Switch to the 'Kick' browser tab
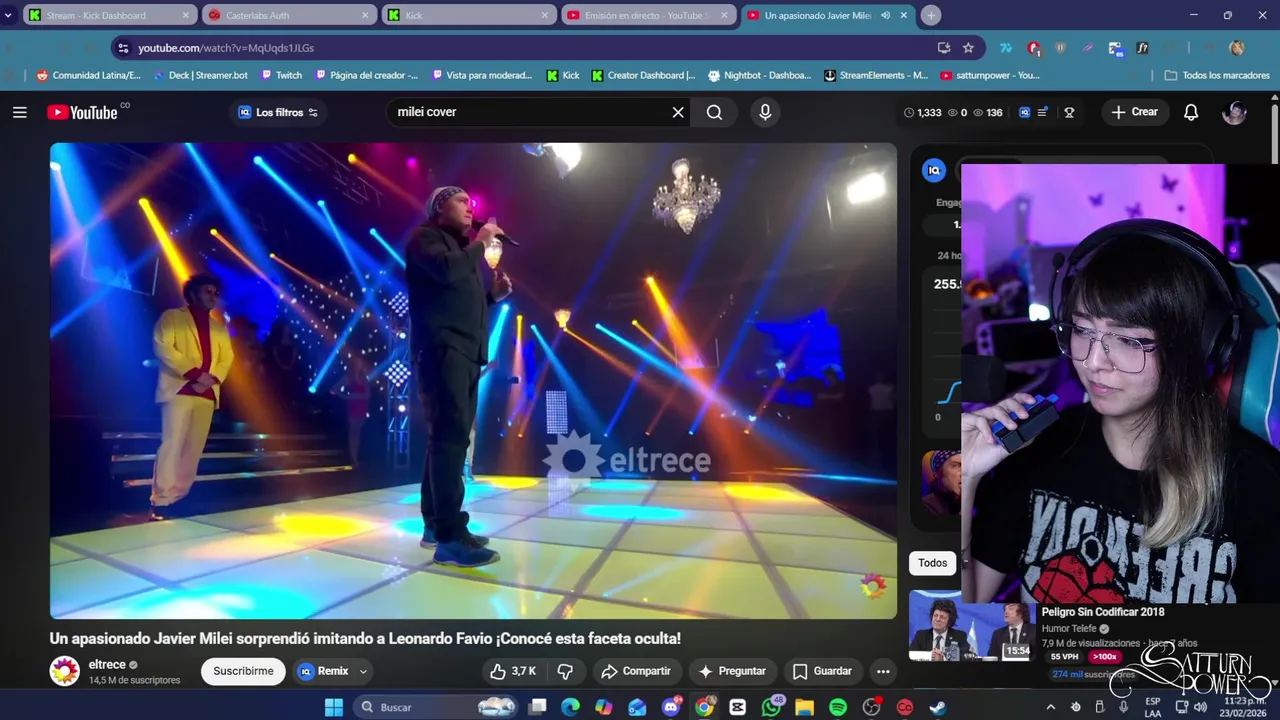 (x=469, y=15)
